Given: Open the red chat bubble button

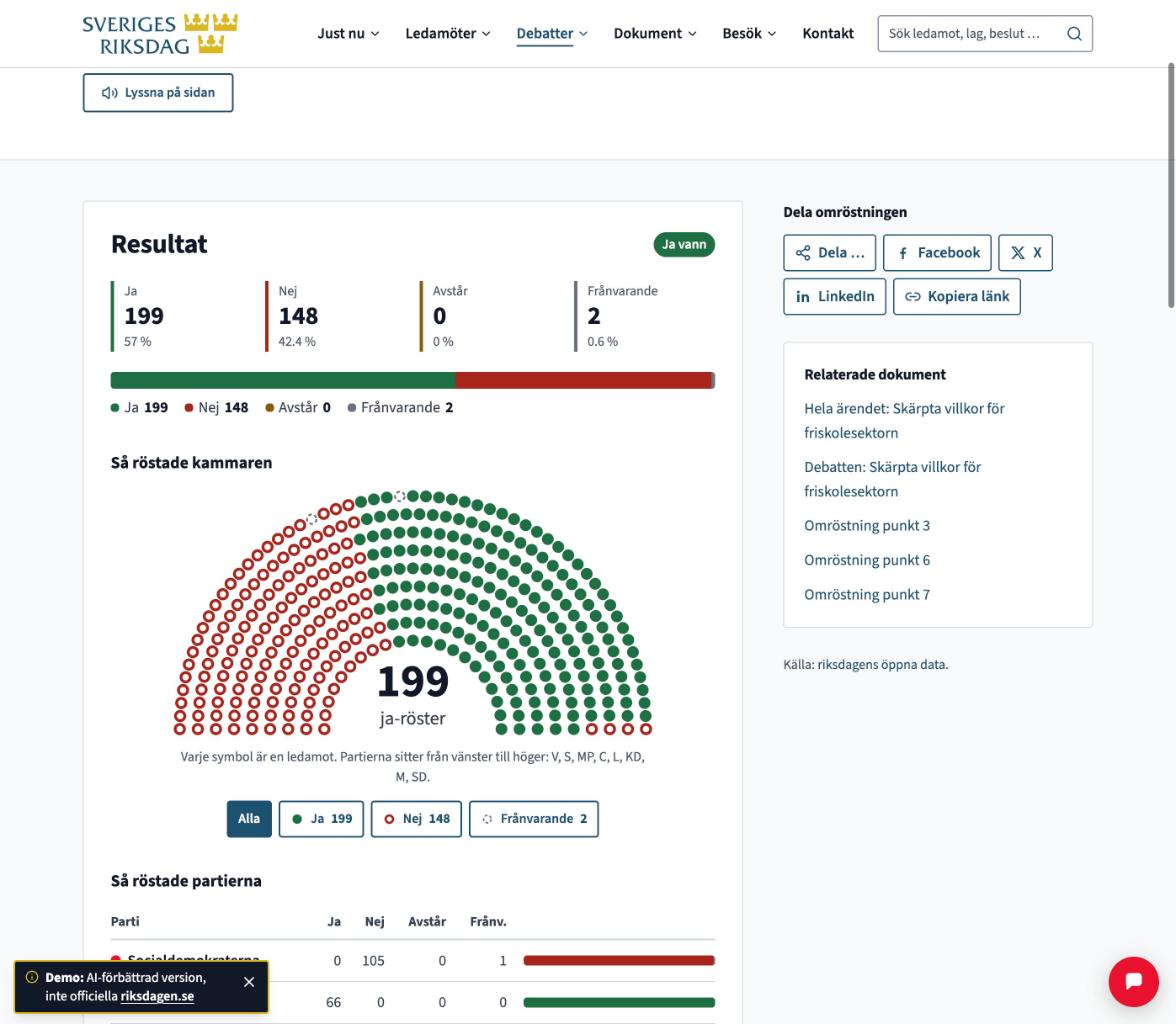Looking at the screenshot, I should coord(1133,981).
